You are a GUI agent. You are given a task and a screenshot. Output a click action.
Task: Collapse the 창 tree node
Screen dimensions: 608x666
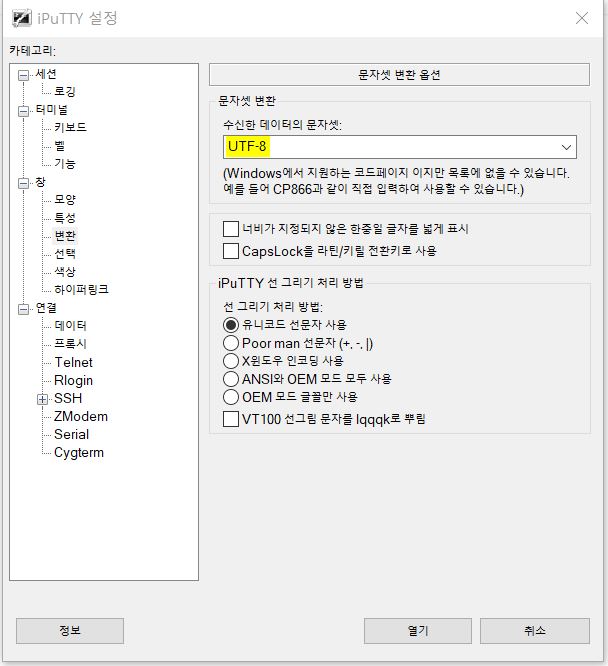tap(23, 183)
